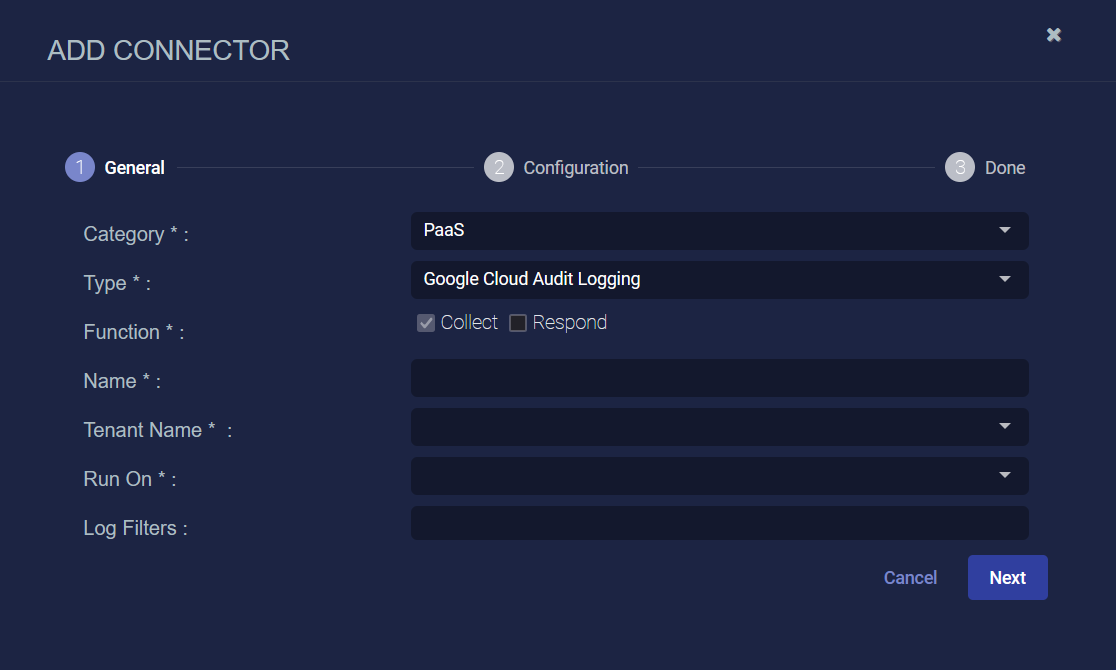Select the Done step label
Viewport: 1116px width, 670px height.
tap(1005, 168)
